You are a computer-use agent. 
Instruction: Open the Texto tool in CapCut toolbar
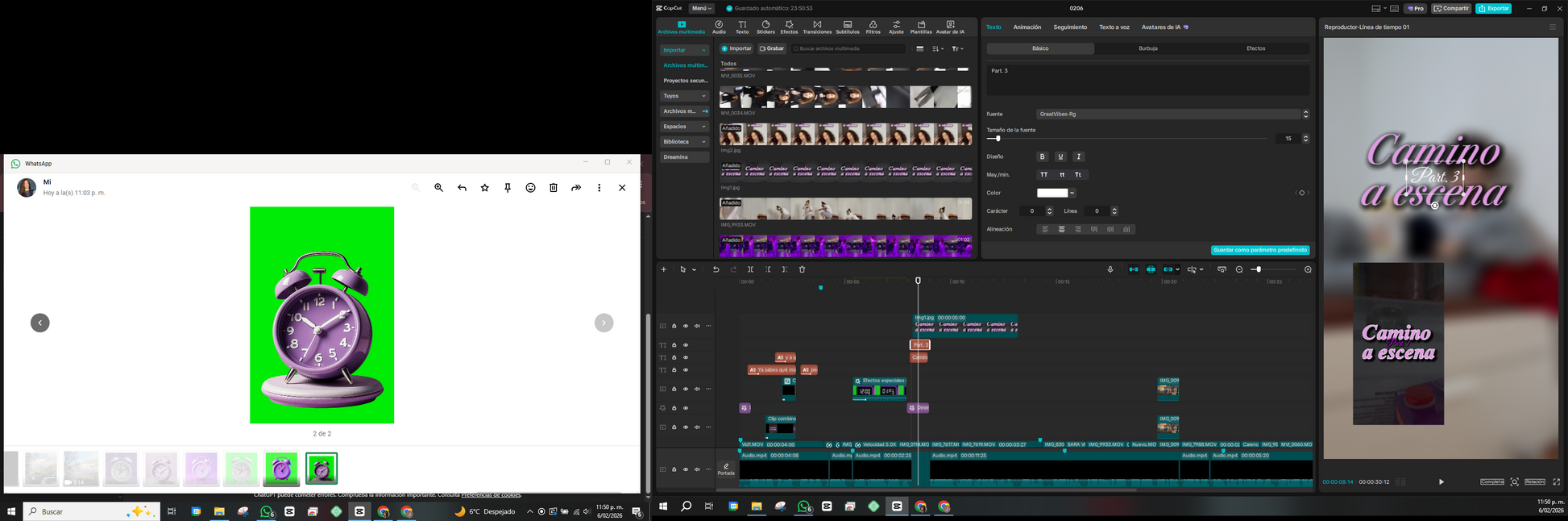tap(742, 27)
